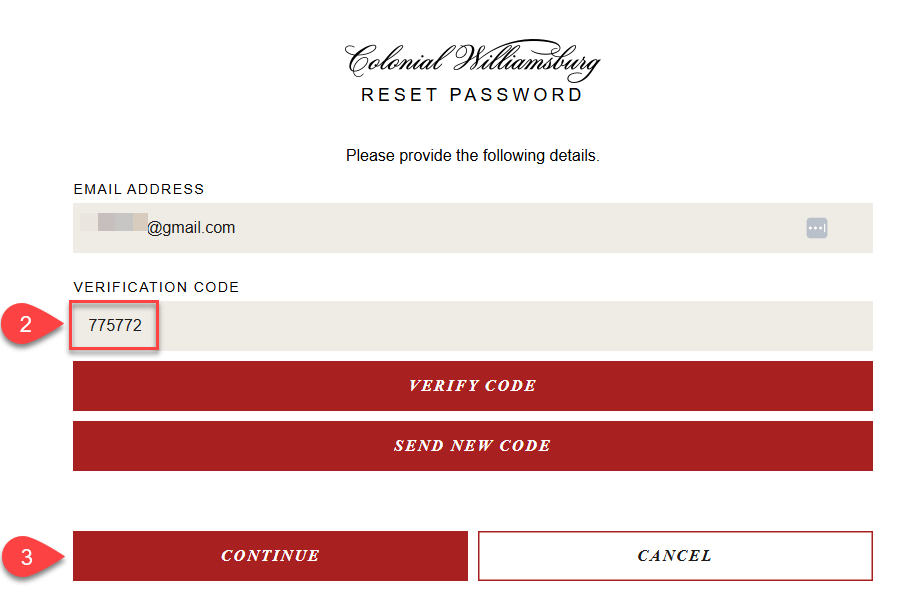Click the blank area of verification code field
Image resolution: width=916 pixels, height=613 pixels.
tap(514, 326)
